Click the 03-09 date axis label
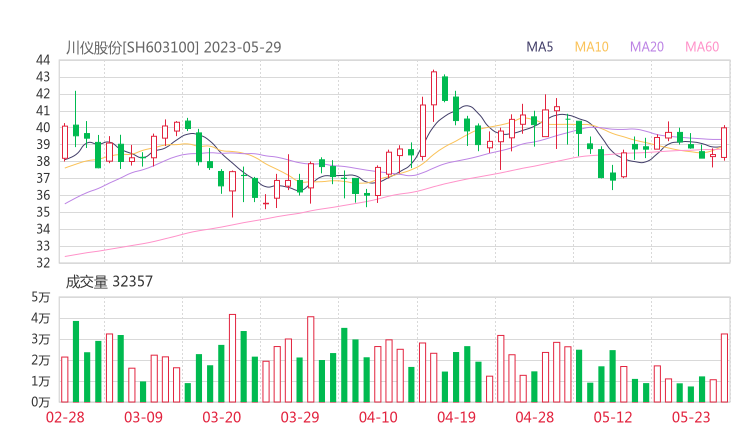The image size is (740, 440). [x=143, y=417]
